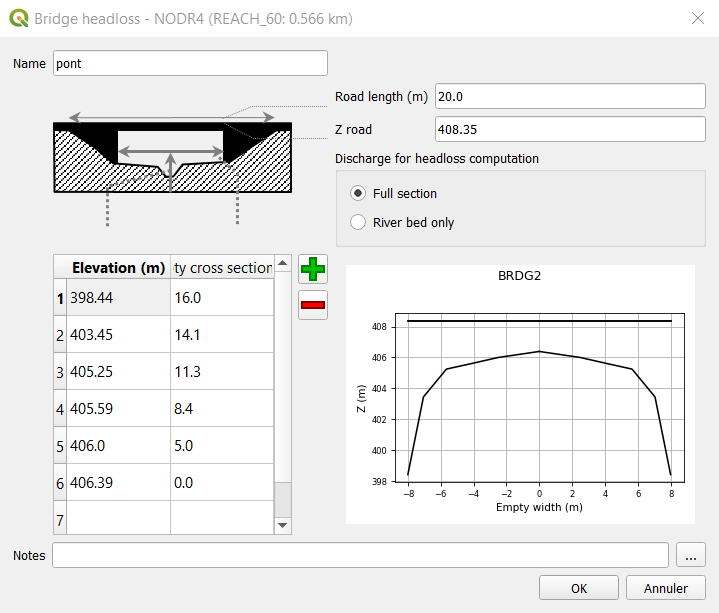This screenshot has width=719, height=613.
Task: Click row header number 7
Action: 60,520
